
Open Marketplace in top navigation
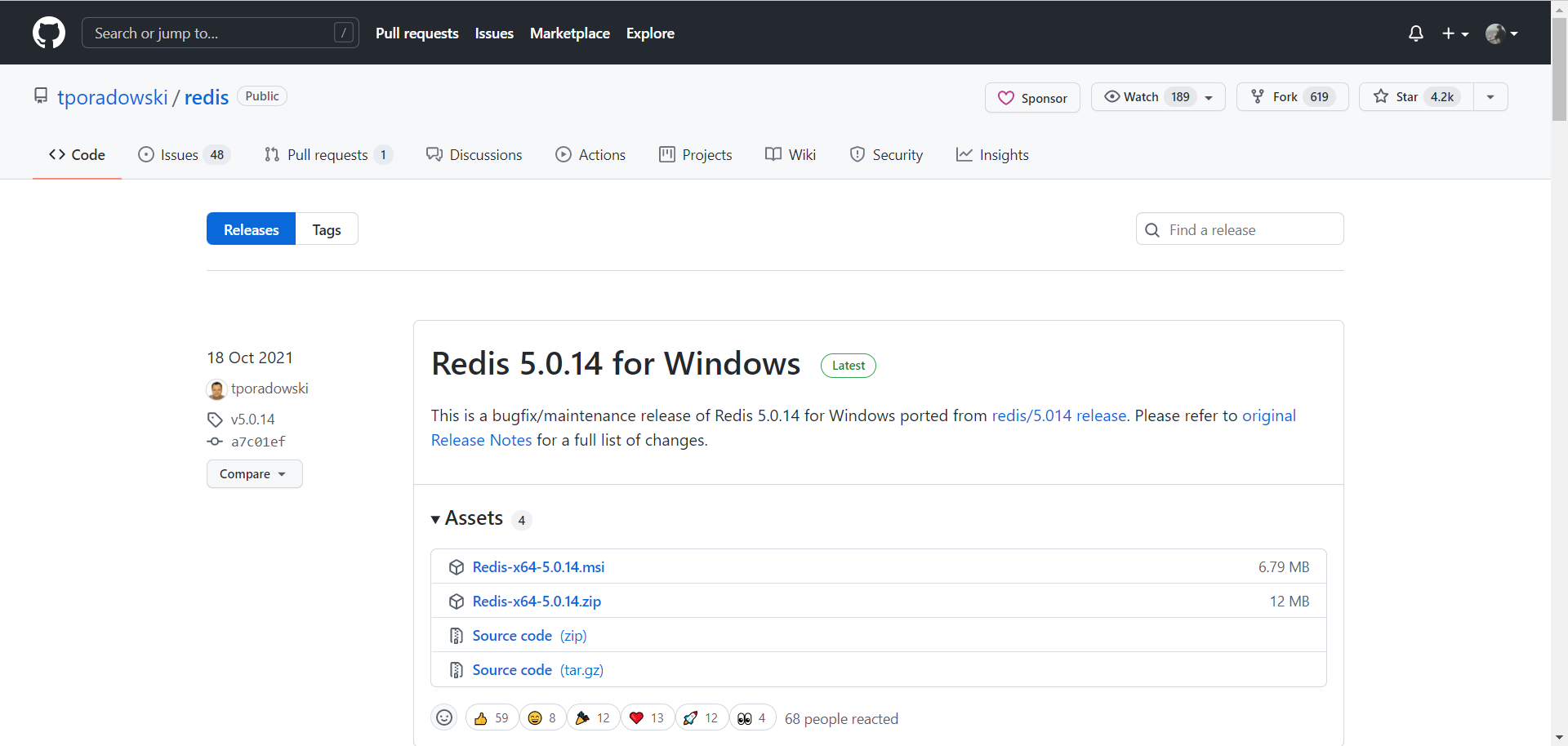click(570, 33)
